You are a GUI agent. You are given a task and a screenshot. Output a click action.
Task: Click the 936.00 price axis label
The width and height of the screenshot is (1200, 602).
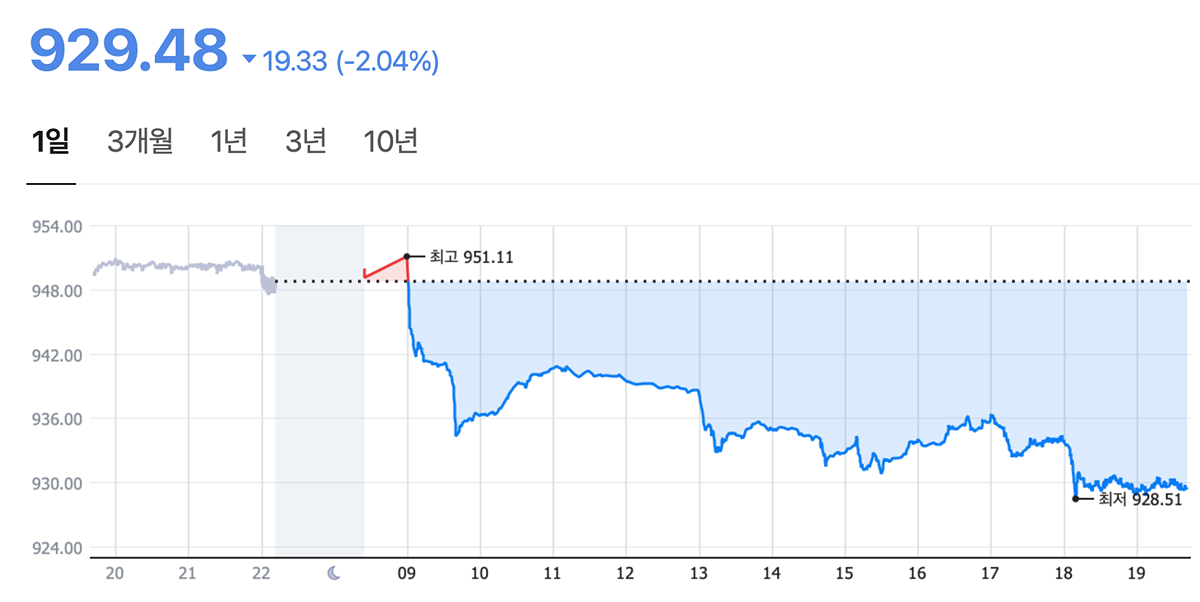click(56, 419)
